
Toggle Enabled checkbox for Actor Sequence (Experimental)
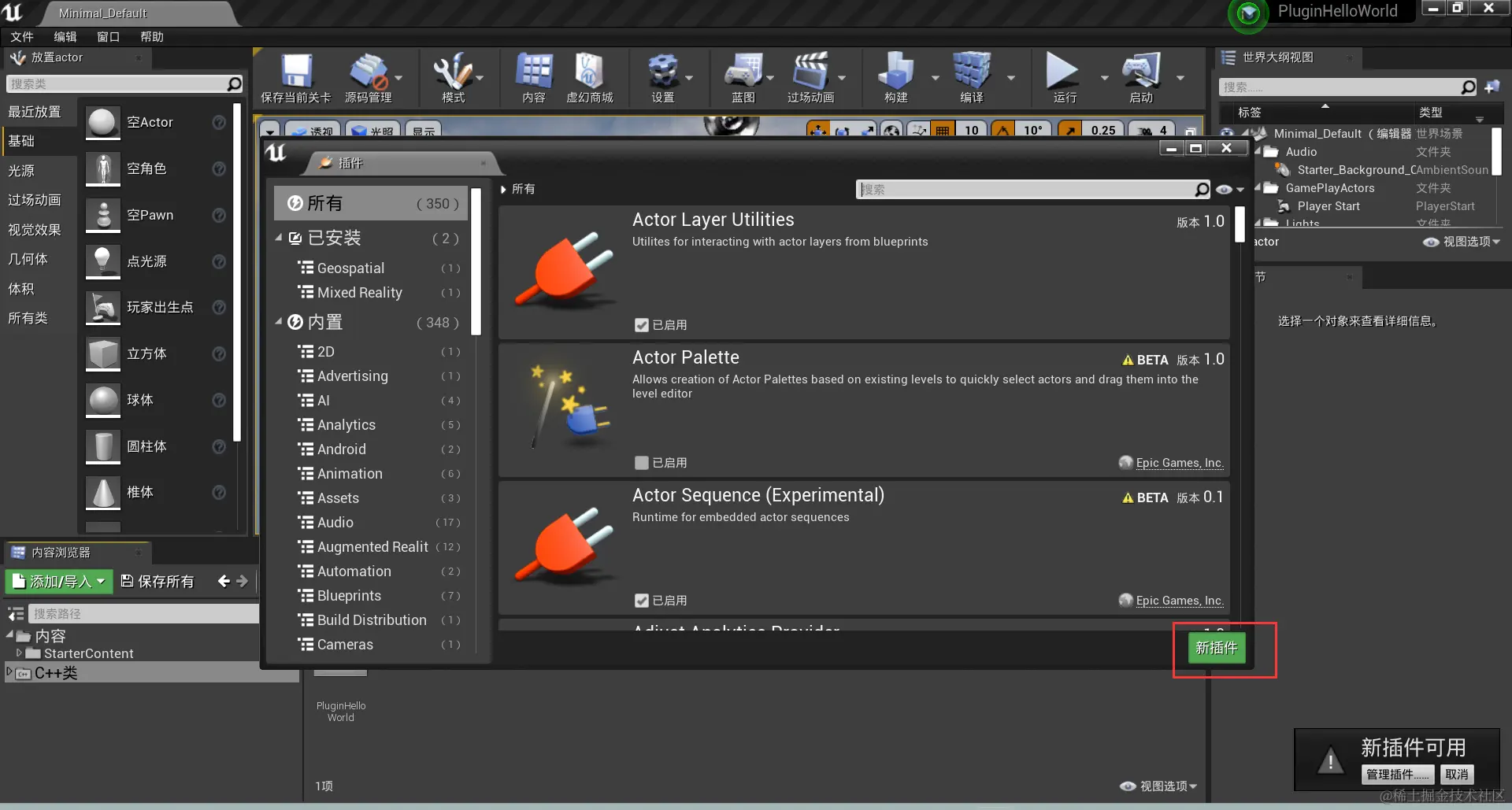[642, 601]
